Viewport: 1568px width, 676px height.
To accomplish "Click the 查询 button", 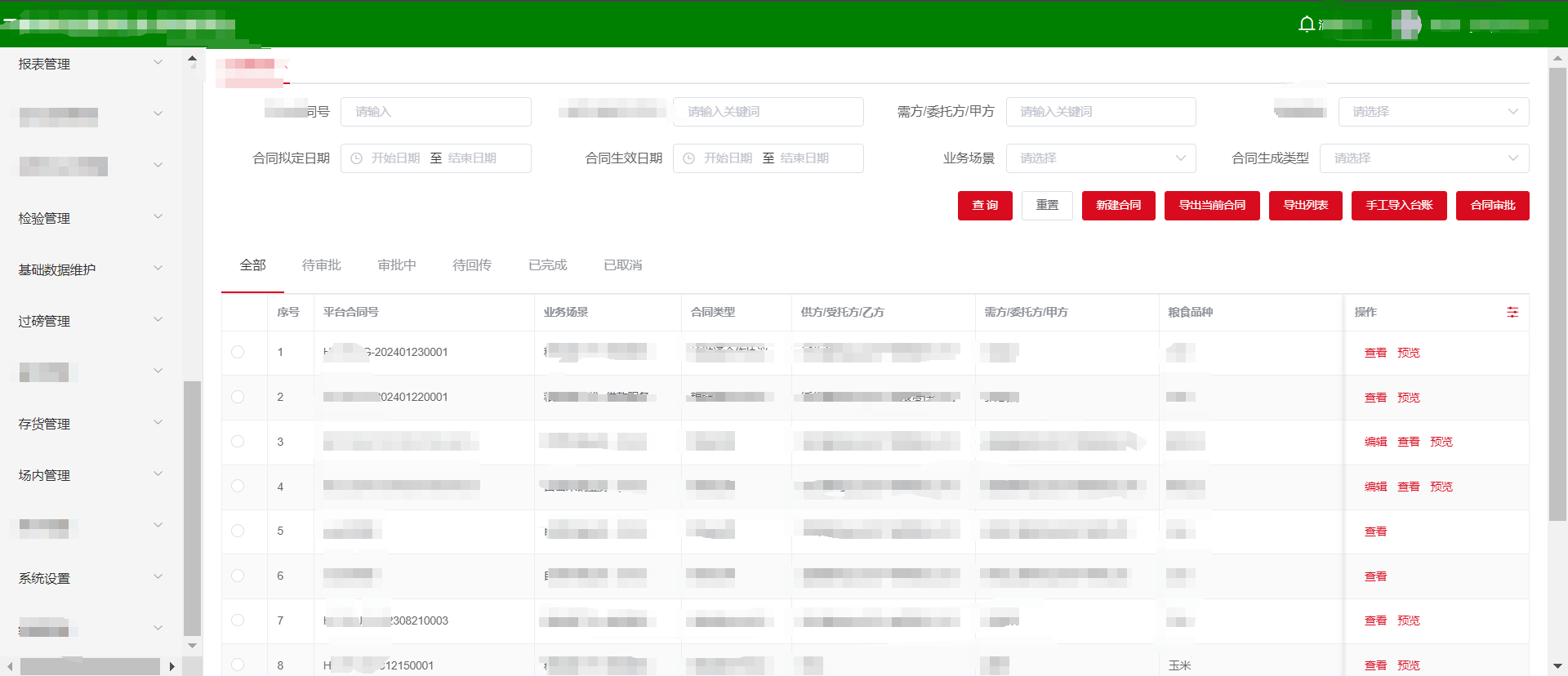I will (985, 206).
